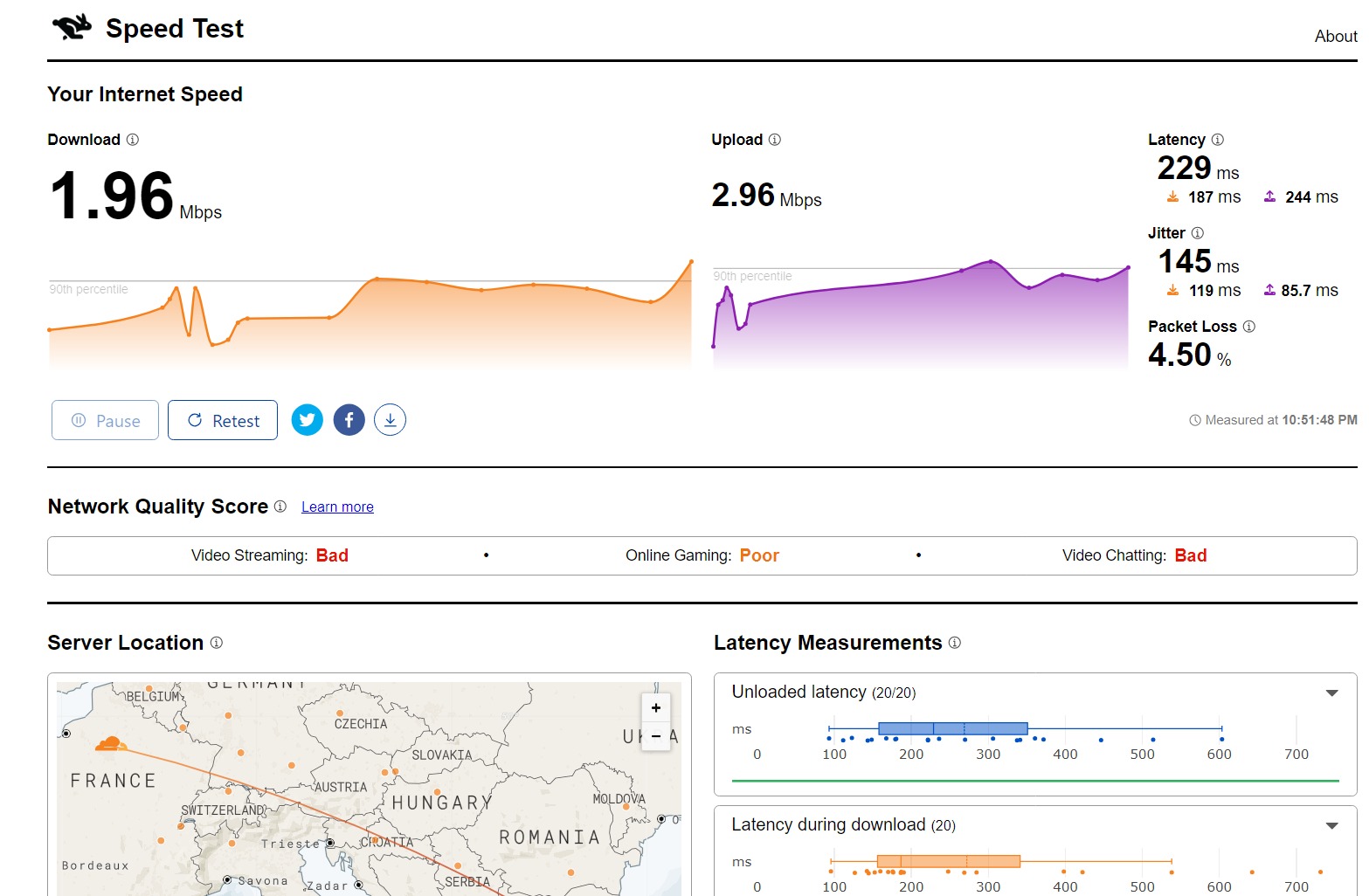Click the Retest button
This screenshot has width=1369, height=896.
pyautogui.click(x=223, y=420)
